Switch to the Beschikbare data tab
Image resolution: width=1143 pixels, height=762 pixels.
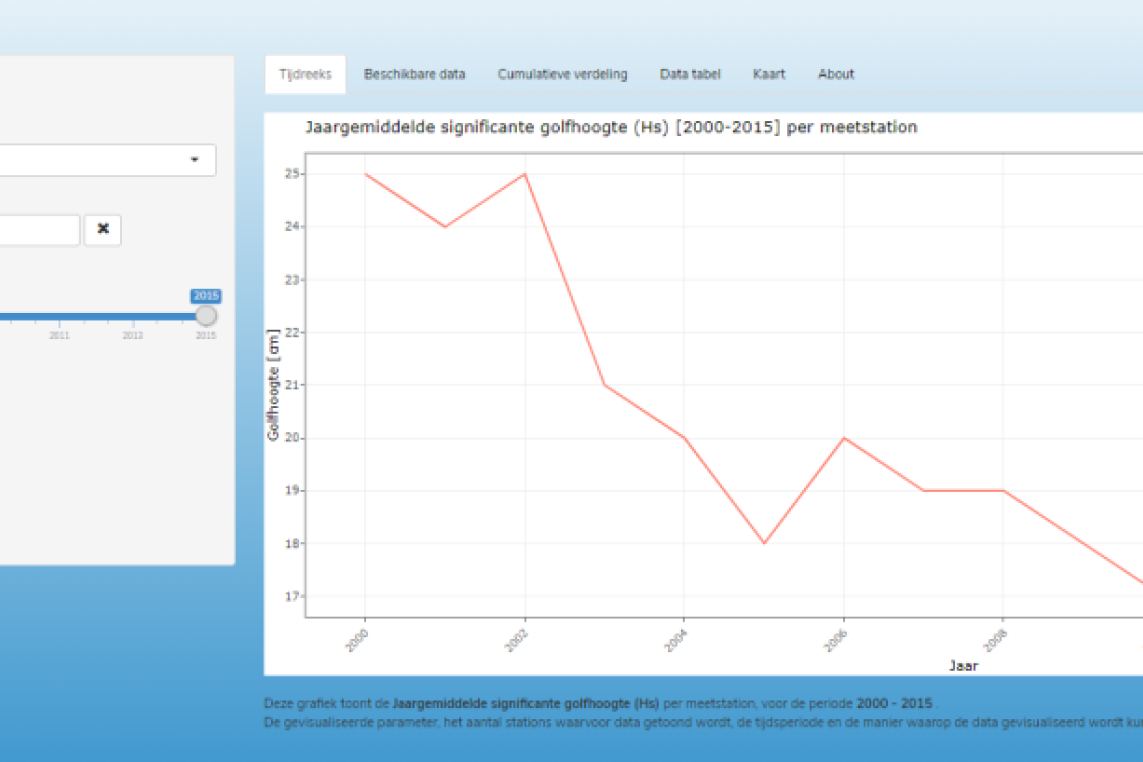(x=414, y=74)
